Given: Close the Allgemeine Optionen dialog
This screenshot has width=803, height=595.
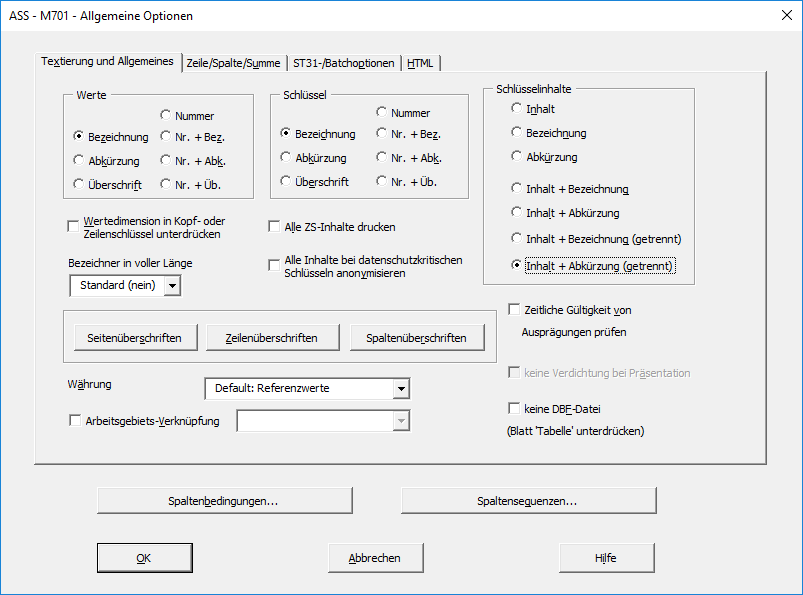Looking at the screenshot, I should point(787,15).
